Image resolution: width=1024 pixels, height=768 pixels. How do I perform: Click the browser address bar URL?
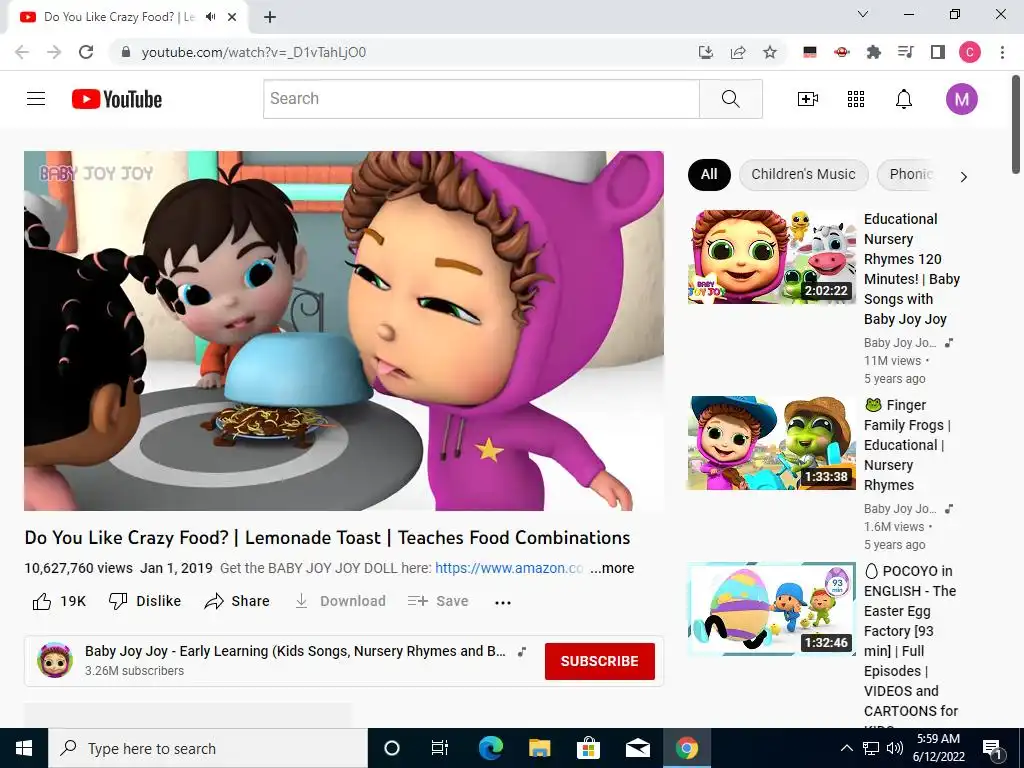(x=253, y=52)
